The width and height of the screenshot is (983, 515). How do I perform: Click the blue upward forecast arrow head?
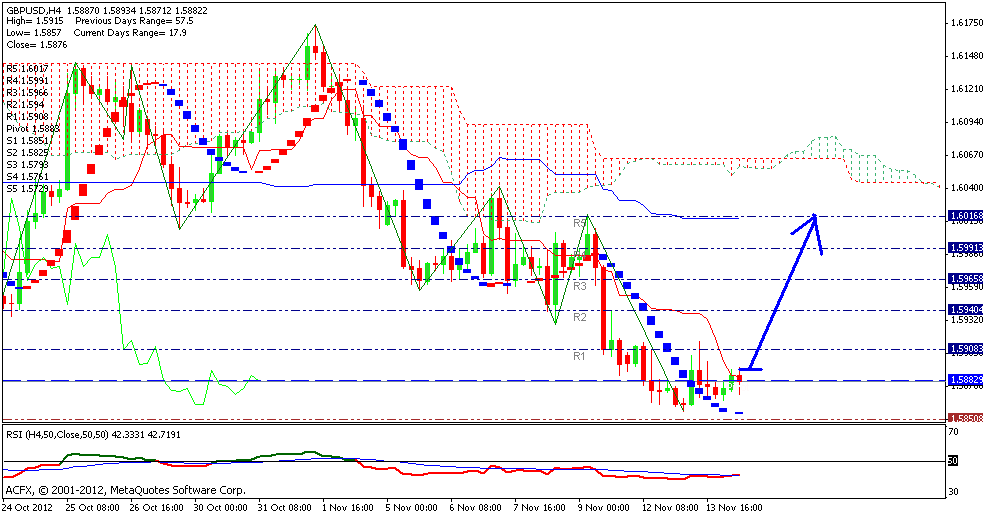point(815,218)
